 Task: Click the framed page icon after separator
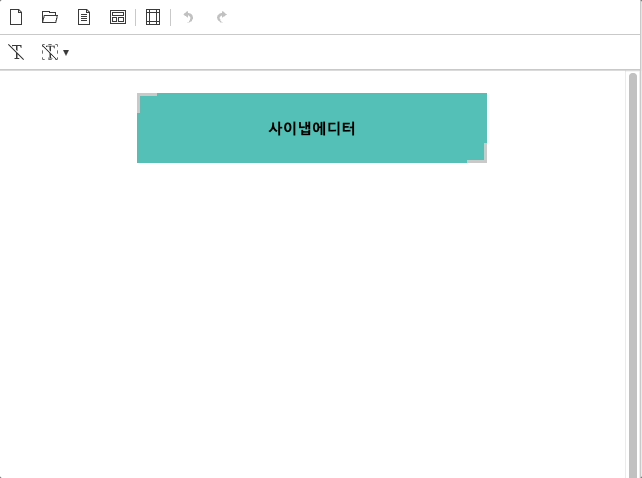tap(153, 17)
